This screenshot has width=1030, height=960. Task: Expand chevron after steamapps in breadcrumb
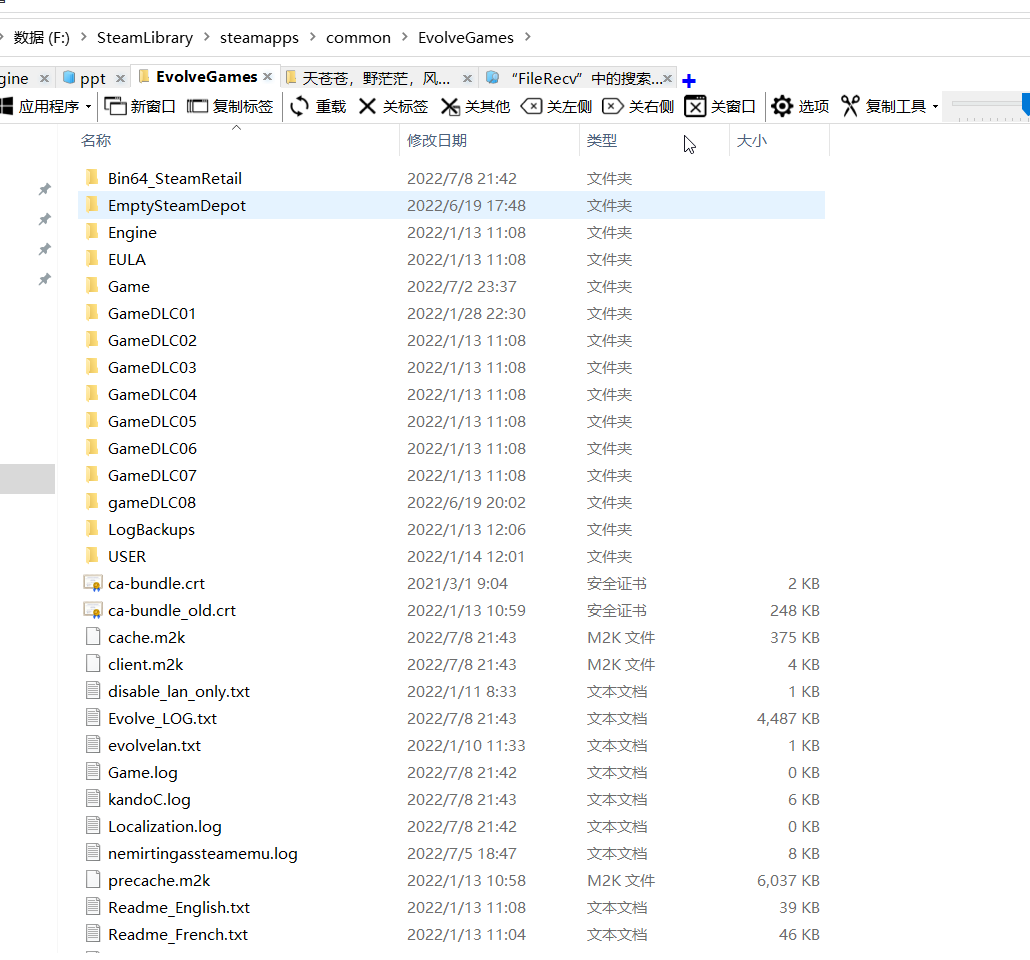pyautogui.click(x=313, y=37)
